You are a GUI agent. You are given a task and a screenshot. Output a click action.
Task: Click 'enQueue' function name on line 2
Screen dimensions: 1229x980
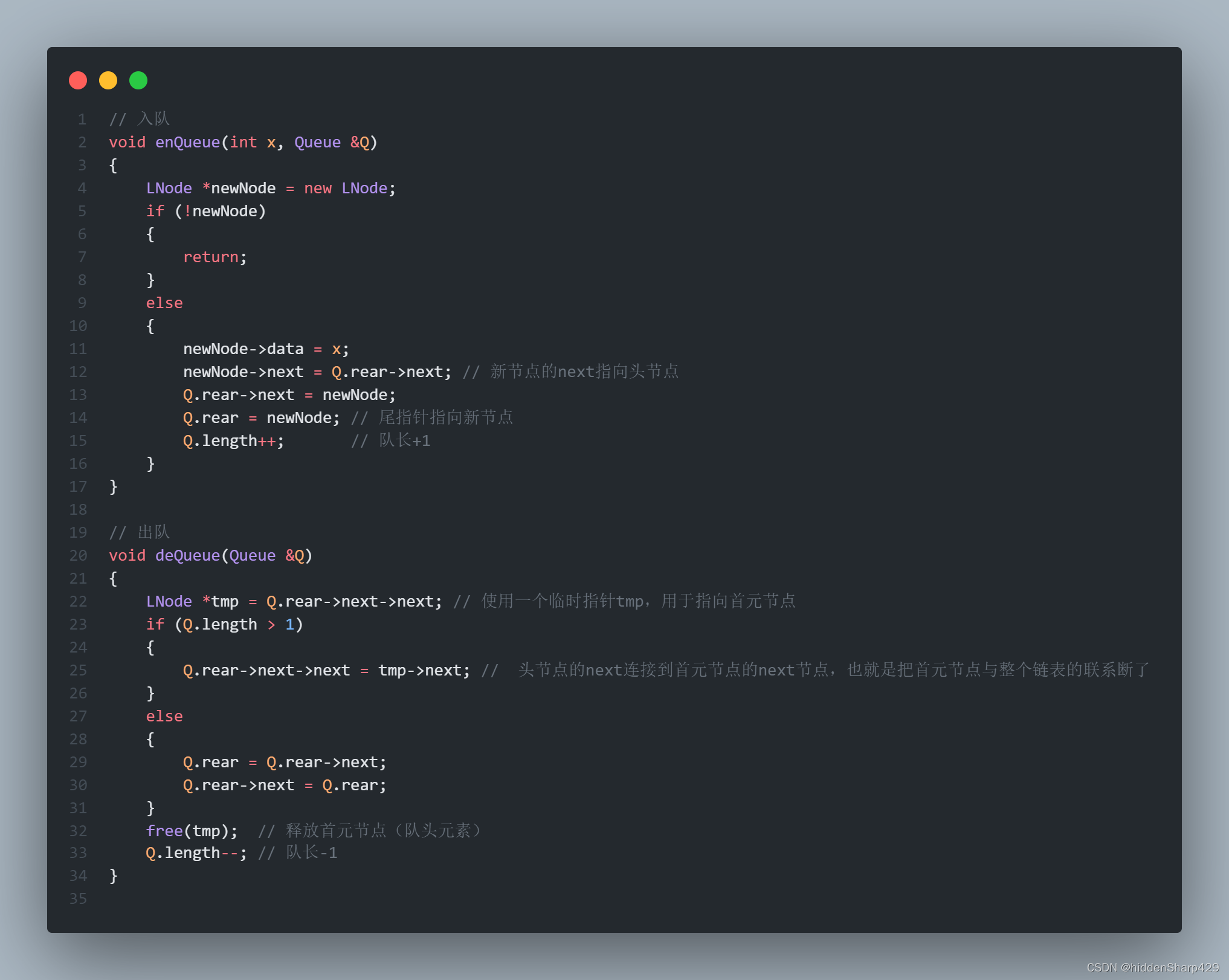pos(188,143)
